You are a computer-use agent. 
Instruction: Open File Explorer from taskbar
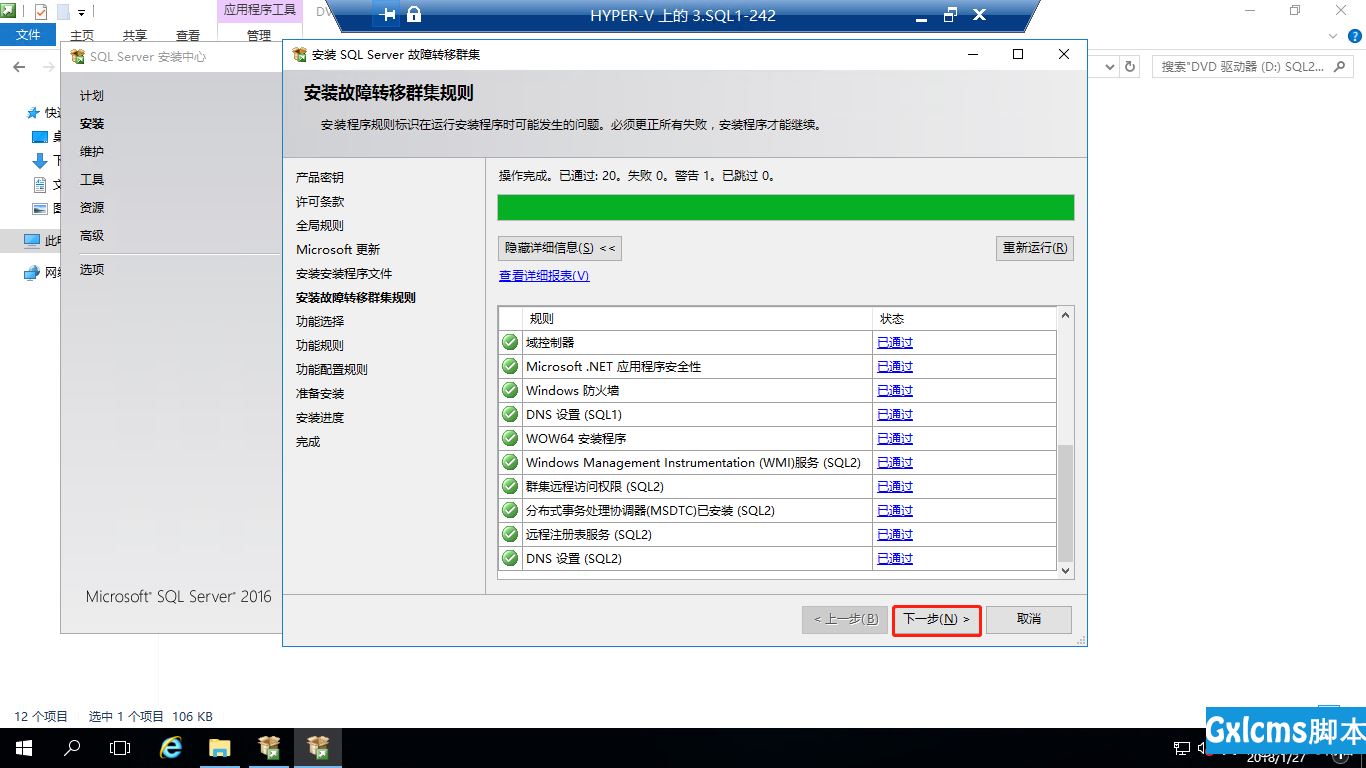pyautogui.click(x=220, y=747)
